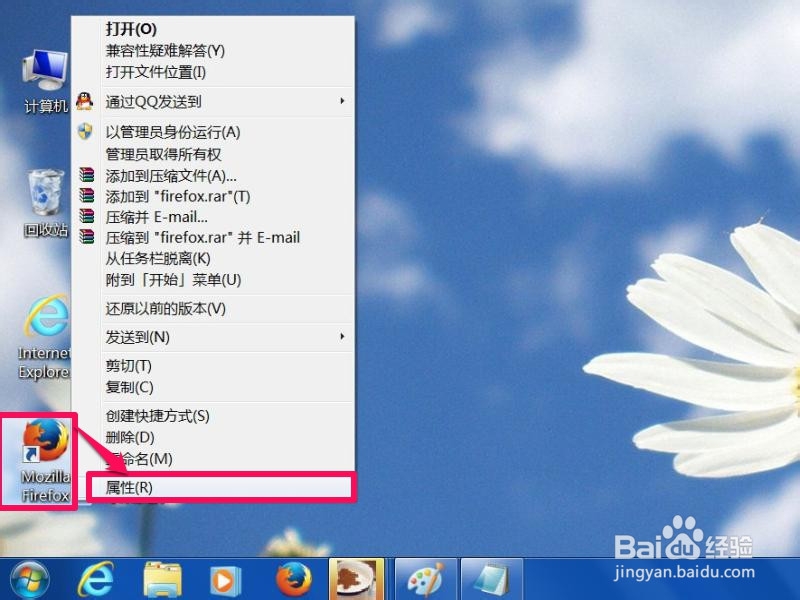
Task: Choose 重命名(M) from the menu
Action: tap(139, 459)
